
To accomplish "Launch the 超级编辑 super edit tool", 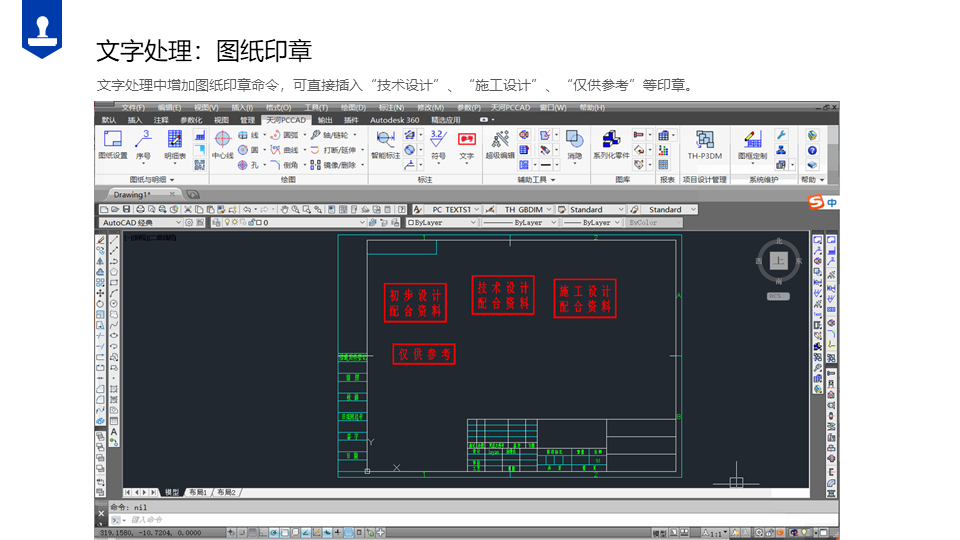I will [x=500, y=144].
